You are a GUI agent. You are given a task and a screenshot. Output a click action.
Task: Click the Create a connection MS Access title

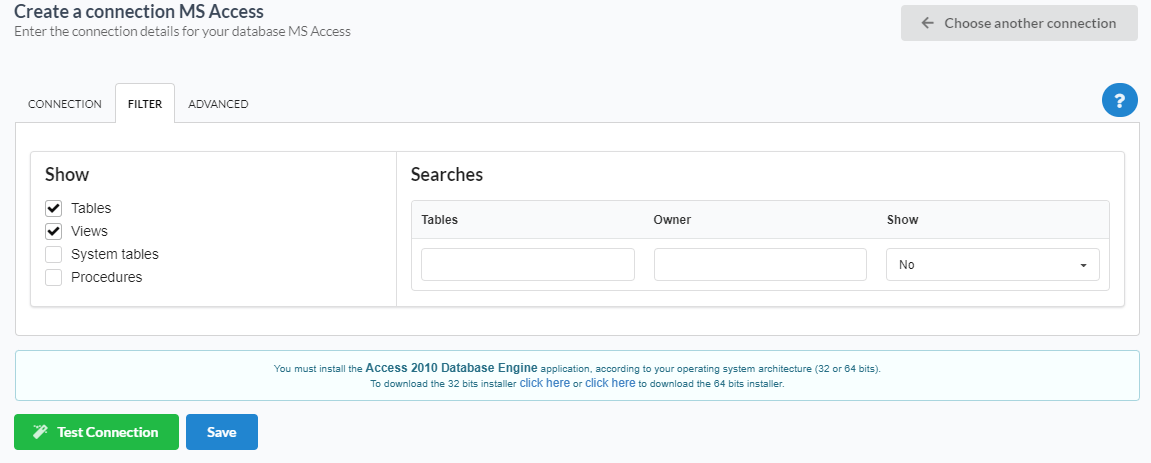(x=139, y=11)
